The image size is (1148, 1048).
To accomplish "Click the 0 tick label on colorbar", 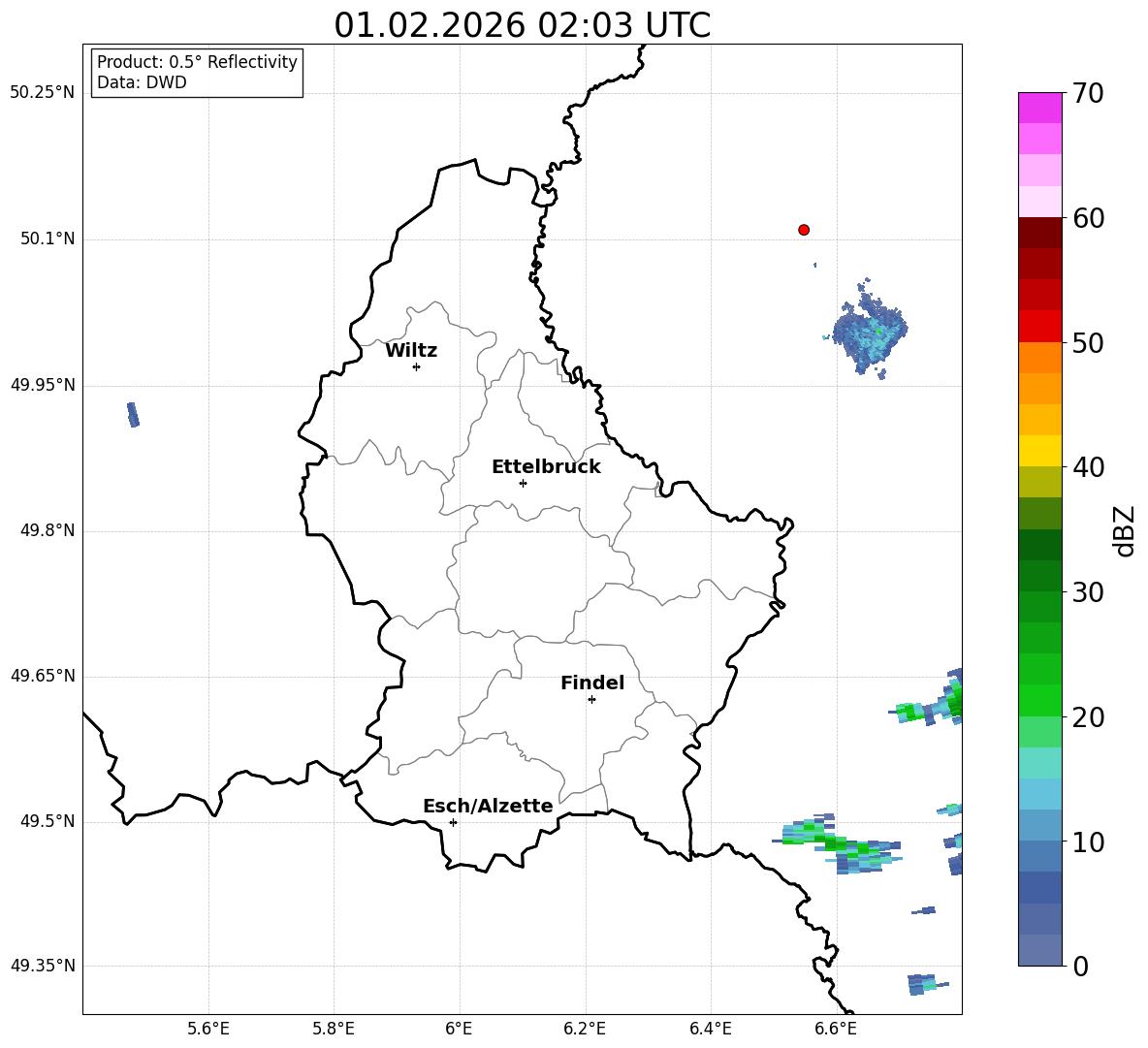I will coord(1080,966).
